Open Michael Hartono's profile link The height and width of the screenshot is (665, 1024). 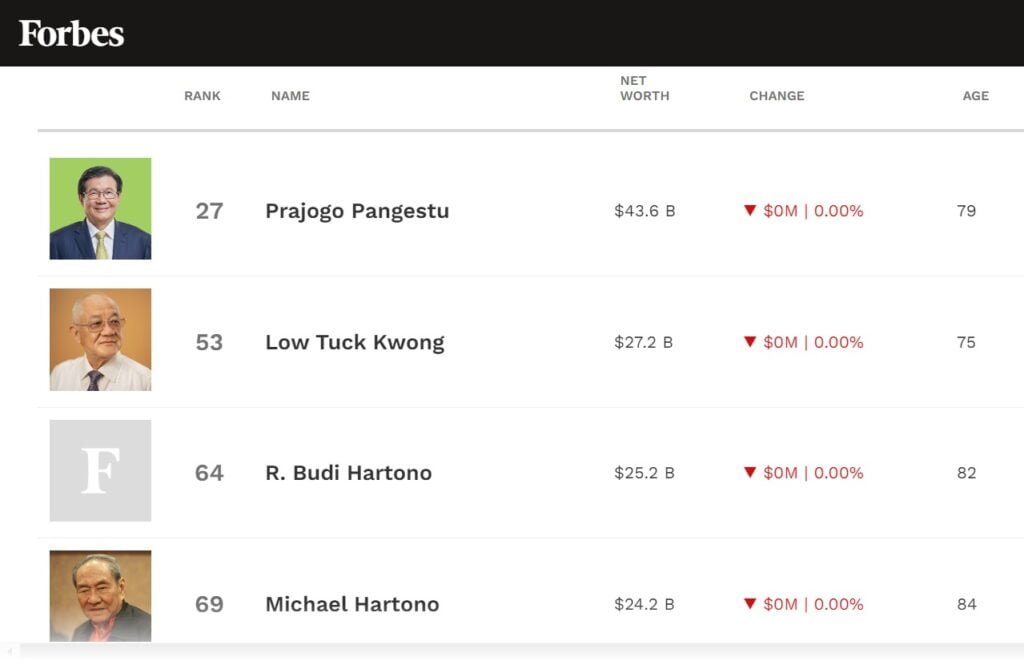[x=352, y=604]
